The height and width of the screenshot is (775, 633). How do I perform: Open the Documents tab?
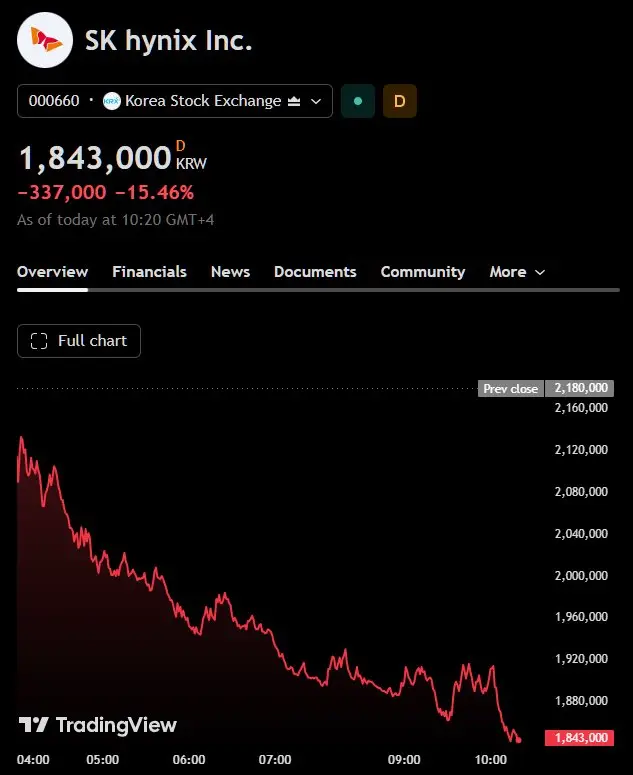tap(315, 272)
